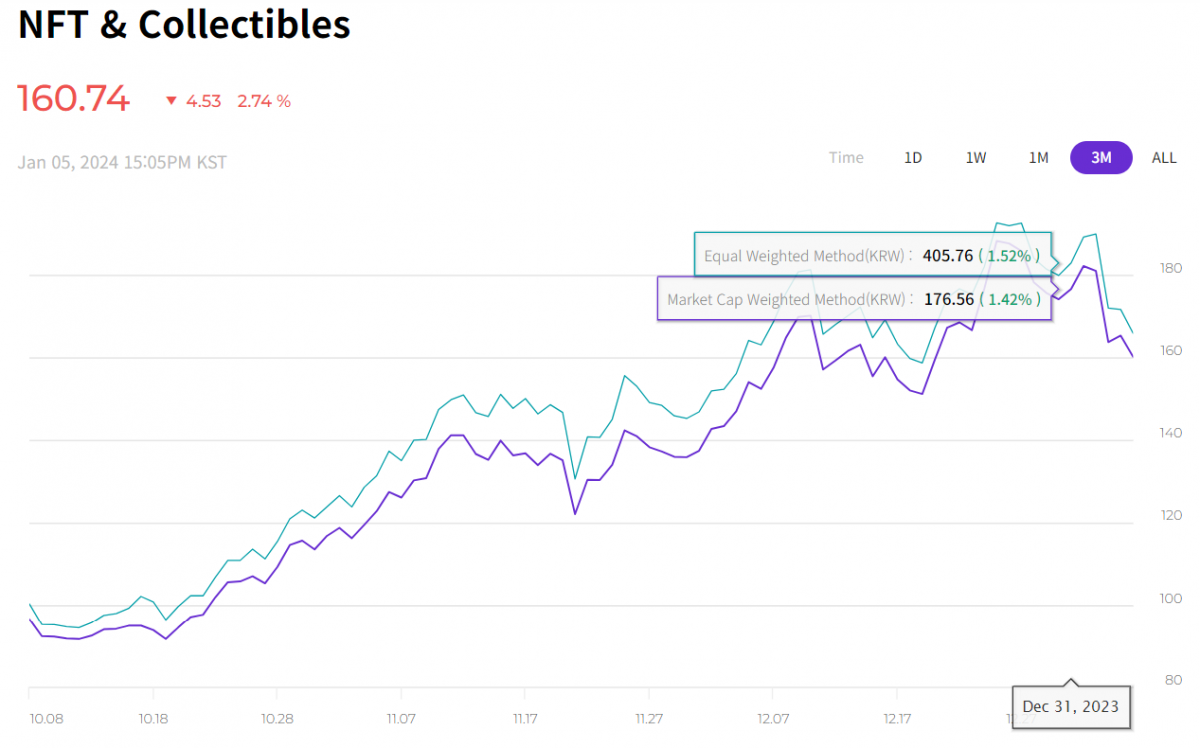
Task: Click the Time label beside range options
Action: [x=846, y=158]
